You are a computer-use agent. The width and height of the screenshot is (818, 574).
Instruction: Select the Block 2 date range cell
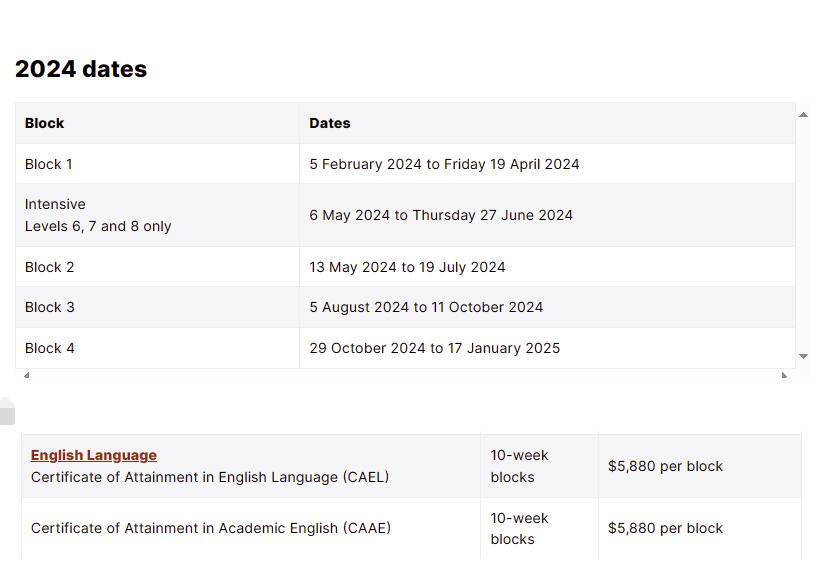[x=547, y=267]
